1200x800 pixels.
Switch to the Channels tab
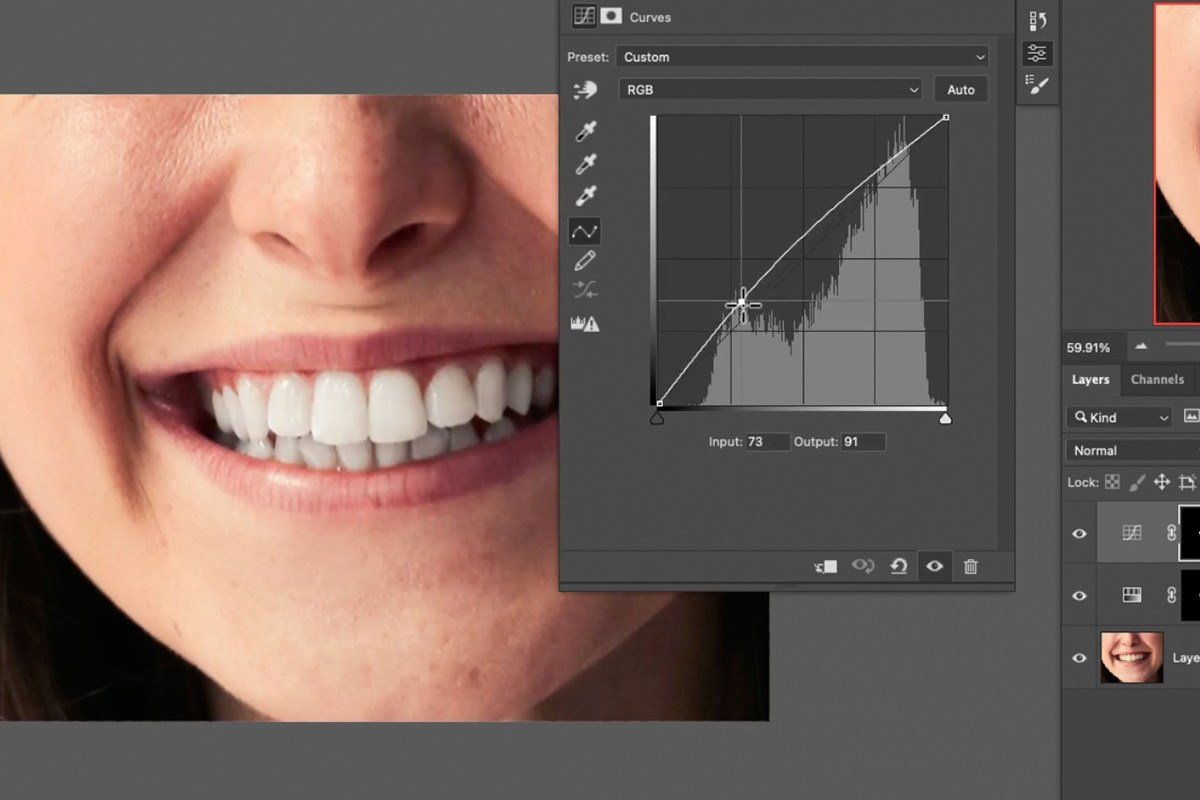(1157, 379)
